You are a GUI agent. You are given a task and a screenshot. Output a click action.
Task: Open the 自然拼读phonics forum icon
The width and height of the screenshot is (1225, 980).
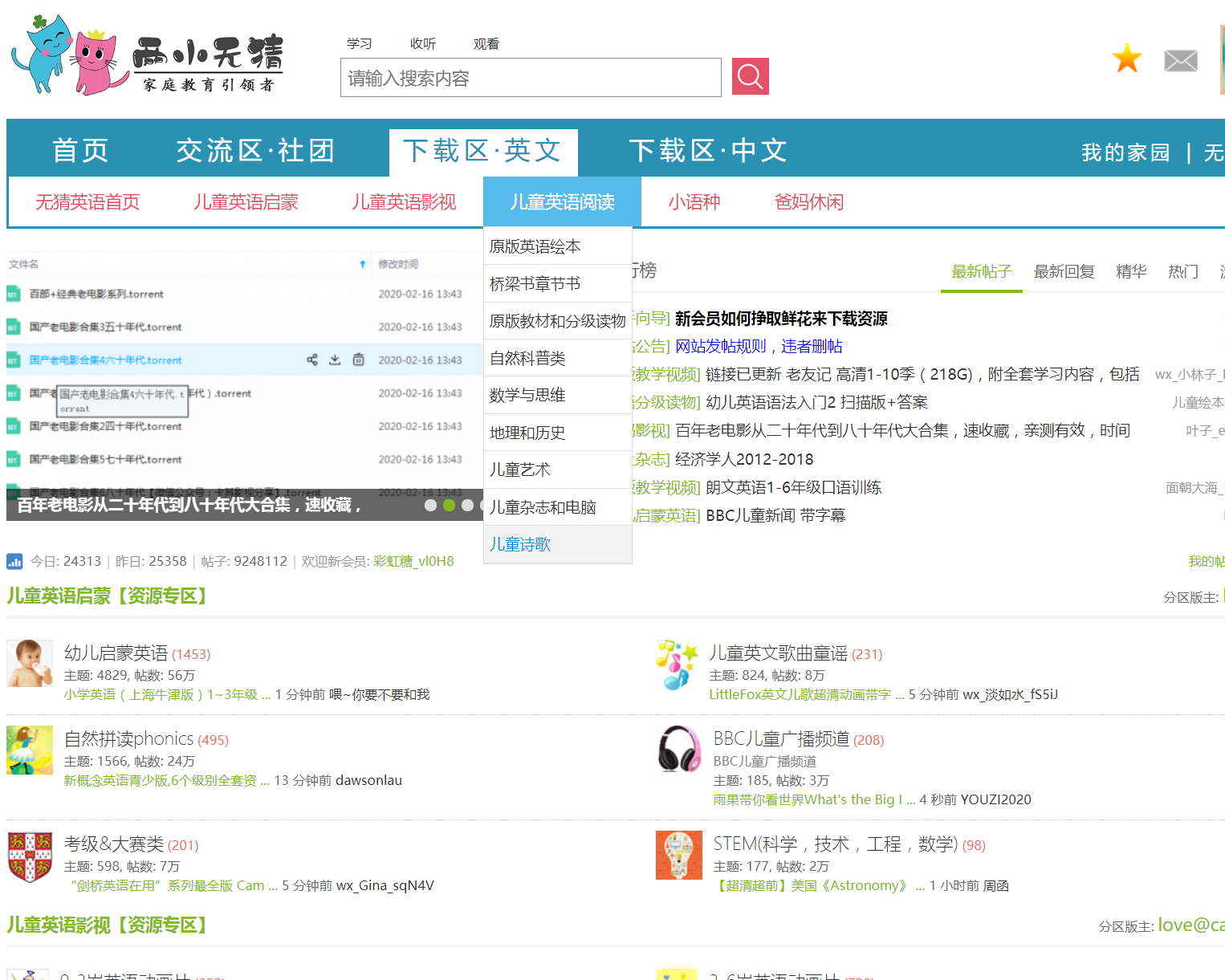pyautogui.click(x=30, y=750)
